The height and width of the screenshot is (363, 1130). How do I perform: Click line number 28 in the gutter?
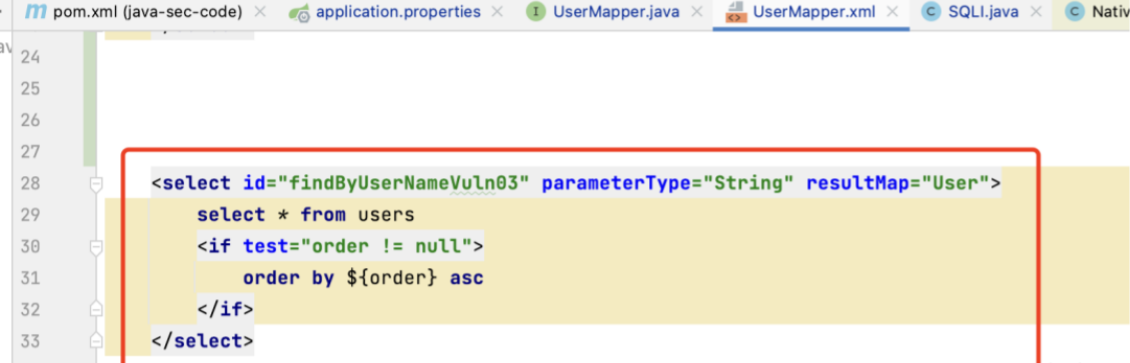(30, 184)
